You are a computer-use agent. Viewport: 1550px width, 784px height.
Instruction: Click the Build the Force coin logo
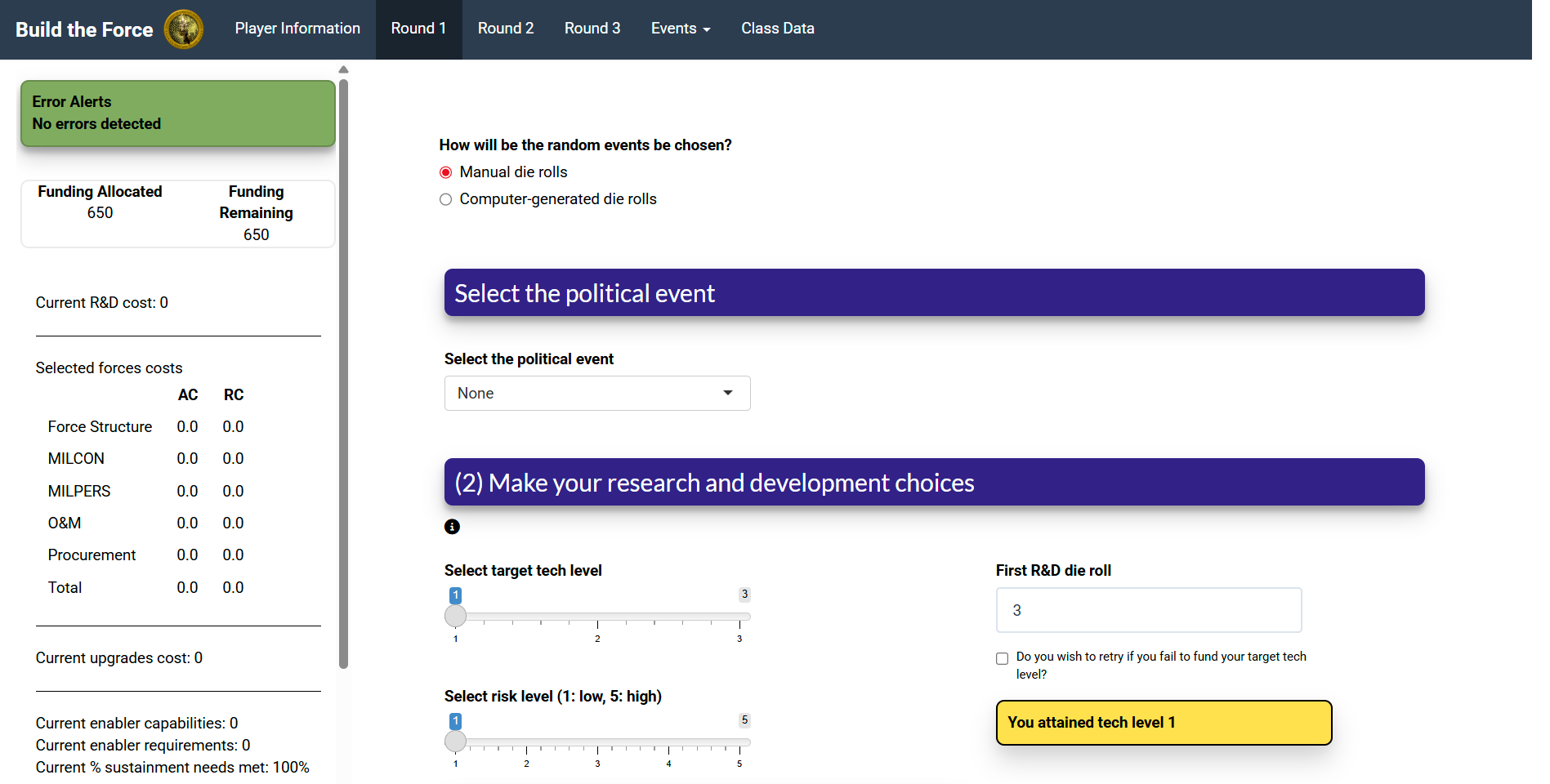184,27
